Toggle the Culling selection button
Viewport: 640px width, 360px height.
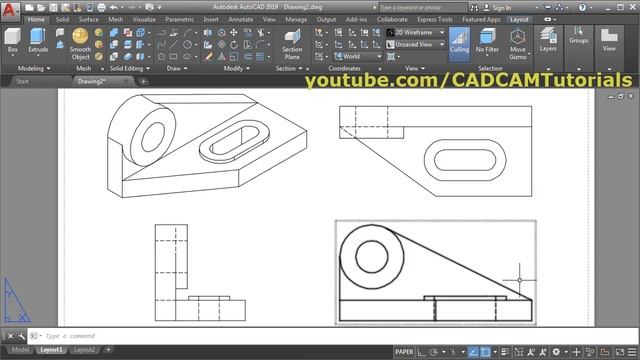pos(459,44)
